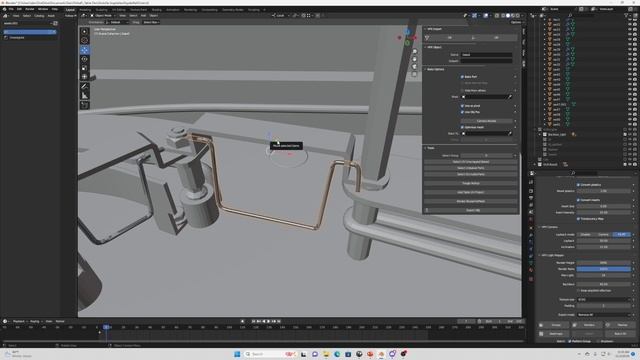Click the viewport zoom gizmo icon
The height and width of the screenshot is (360, 640).
pyautogui.click(x=414, y=51)
